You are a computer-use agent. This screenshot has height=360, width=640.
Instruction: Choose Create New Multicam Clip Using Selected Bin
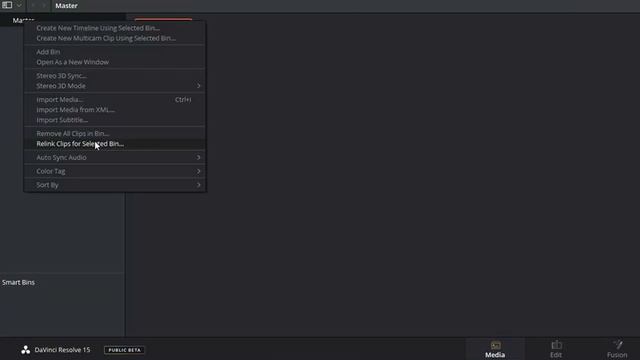pyautogui.click(x=106, y=38)
